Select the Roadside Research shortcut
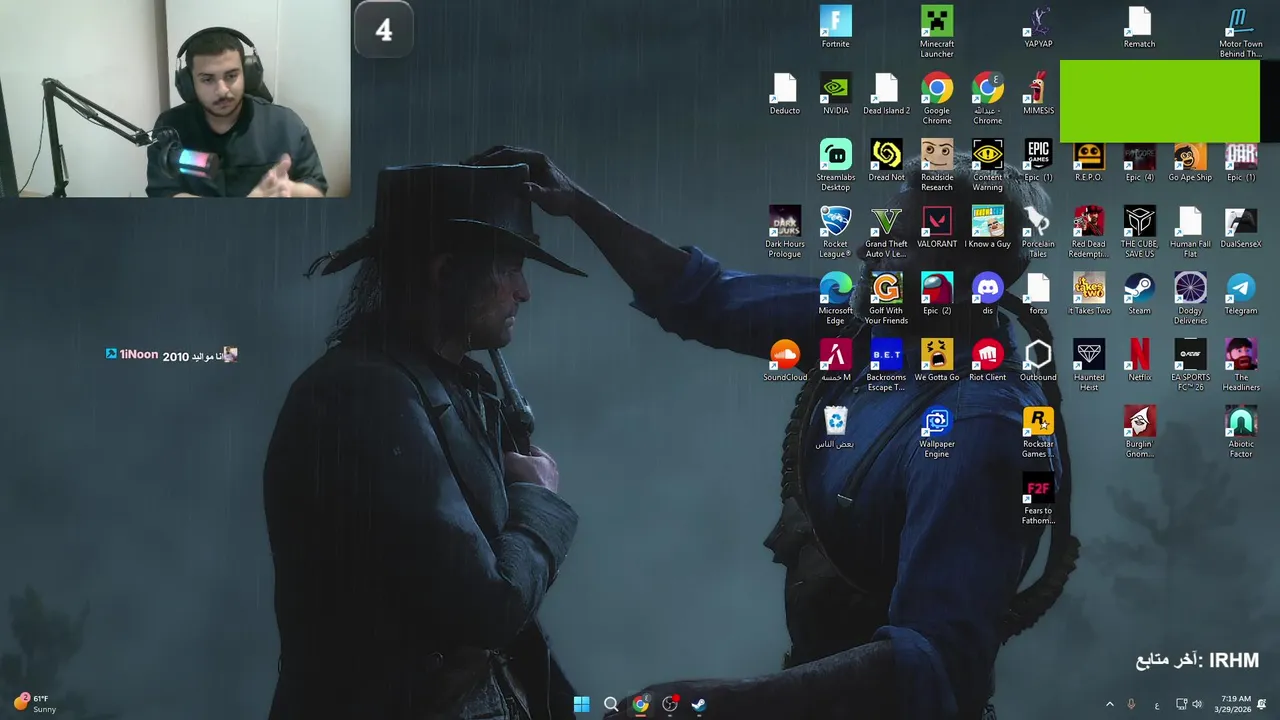The image size is (1280, 720). point(937,165)
